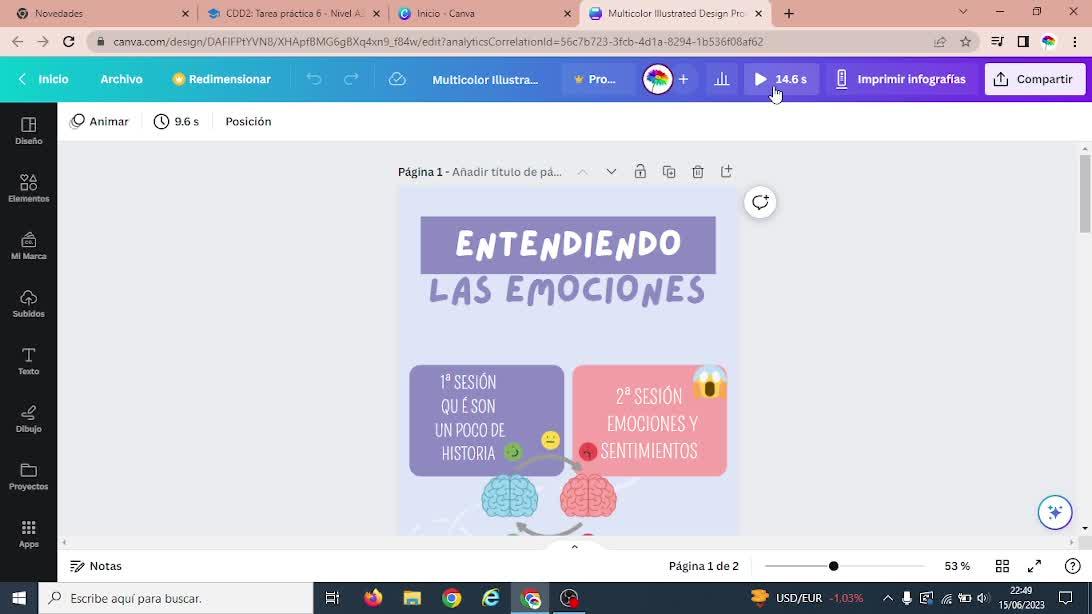Go back to Inicio
This screenshot has height=614, width=1092.
[x=43, y=79]
